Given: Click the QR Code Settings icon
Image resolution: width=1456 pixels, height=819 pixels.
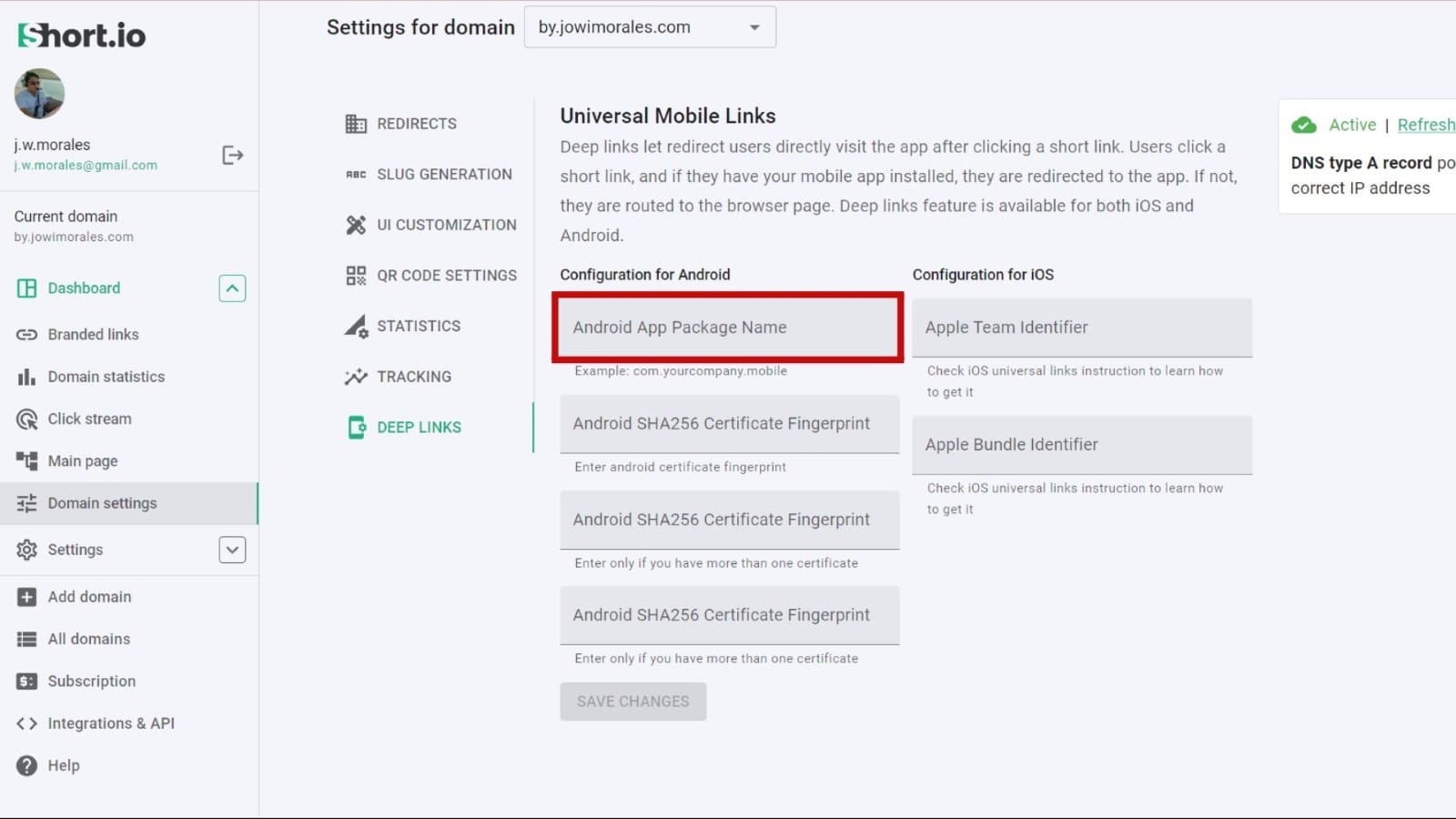Looking at the screenshot, I should tap(356, 276).
